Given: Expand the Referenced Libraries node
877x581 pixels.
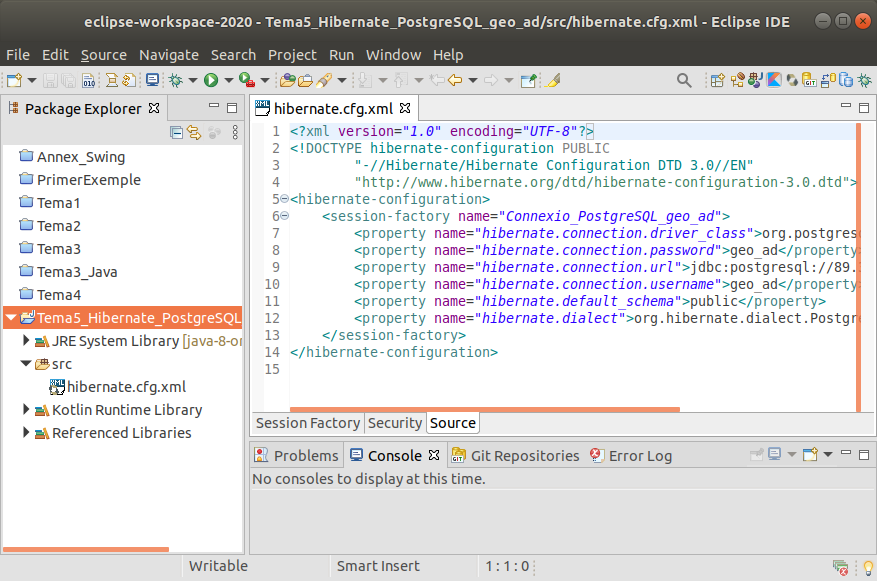Looking at the screenshot, I should (x=26, y=432).
